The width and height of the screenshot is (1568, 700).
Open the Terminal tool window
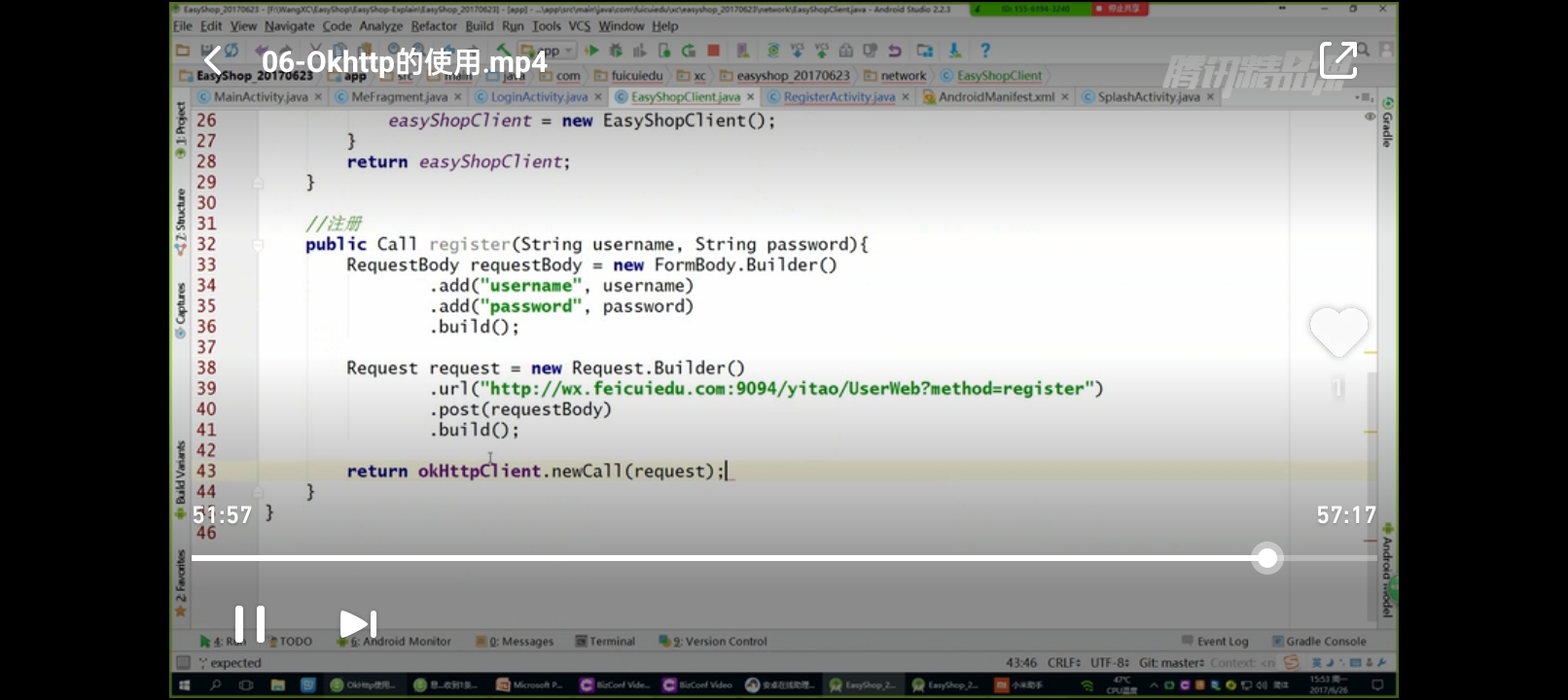tap(605, 642)
